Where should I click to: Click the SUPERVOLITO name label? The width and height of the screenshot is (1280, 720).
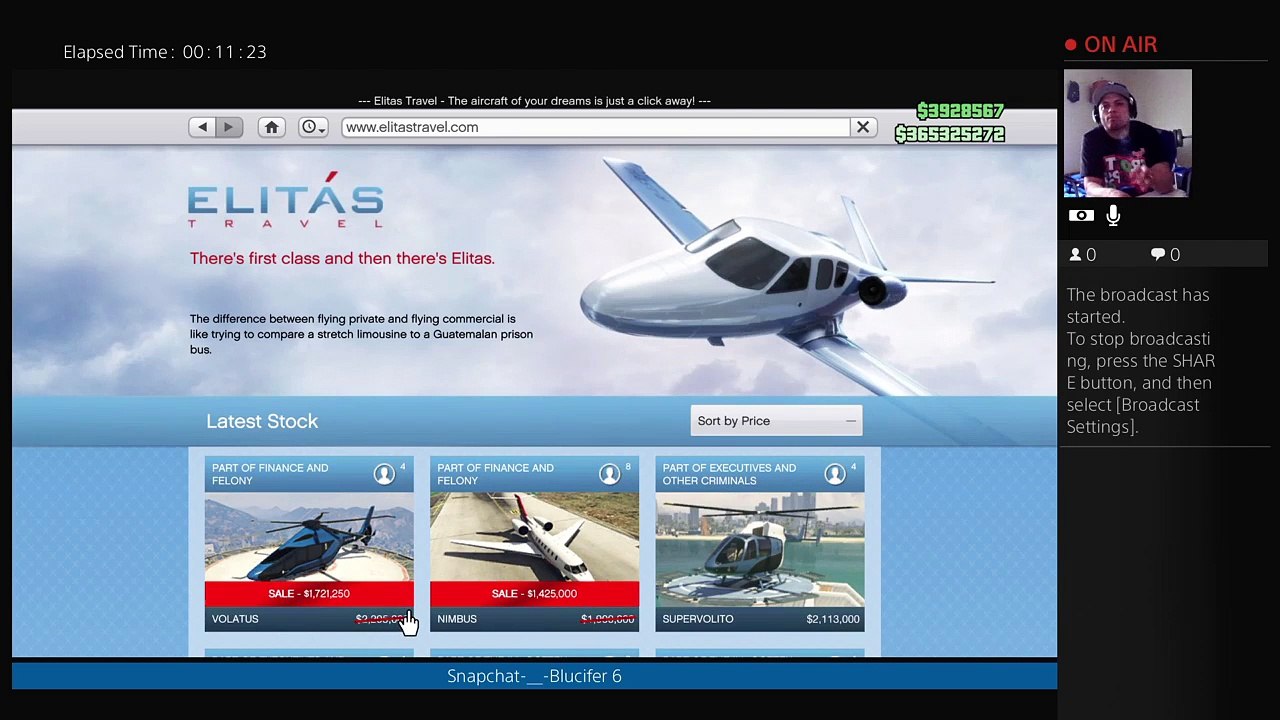tap(698, 619)
